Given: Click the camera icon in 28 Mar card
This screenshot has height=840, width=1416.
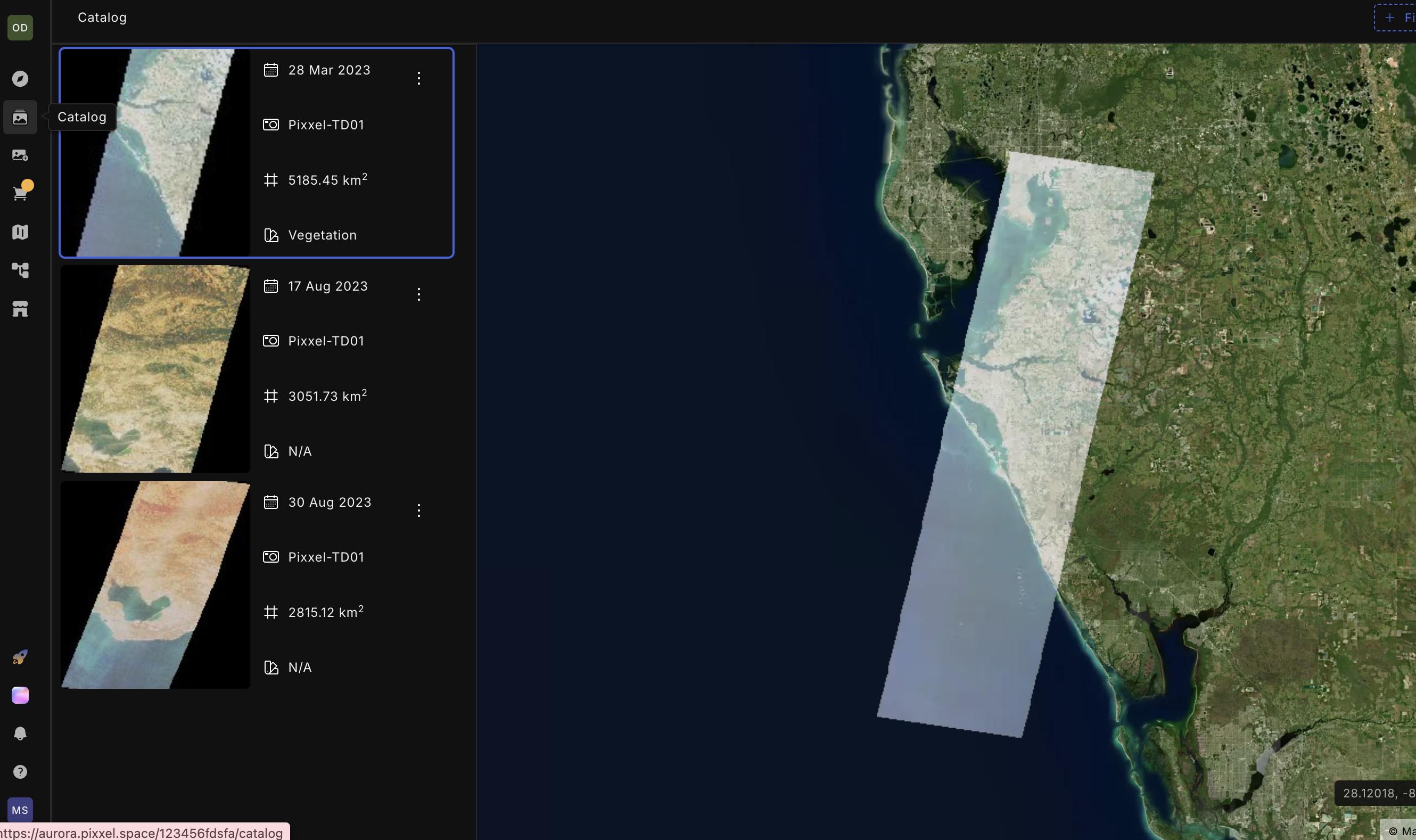Looking at the screenshot, I should pyautogui.click(x=271, y=125).
